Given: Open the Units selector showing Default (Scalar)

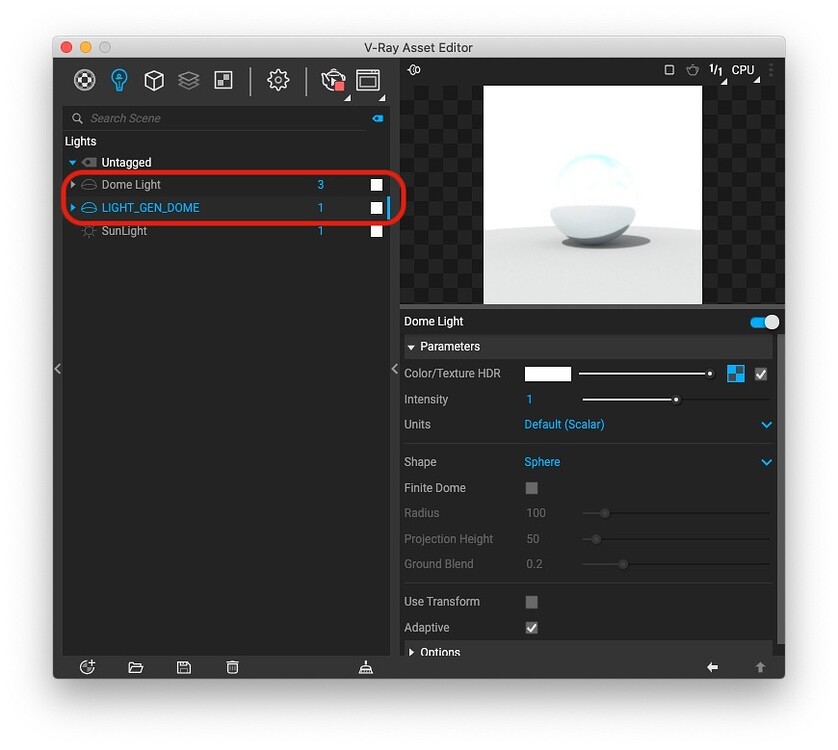Looking at the screenshot, I should point(648,424).
